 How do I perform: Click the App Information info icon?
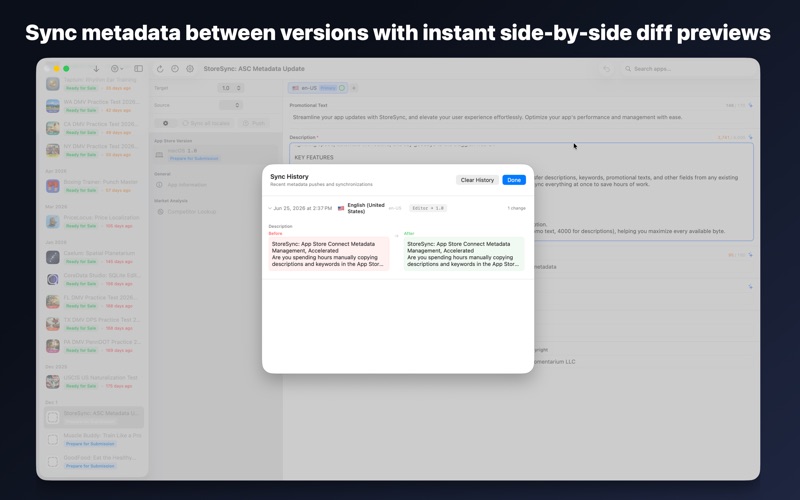coord(160,185)
